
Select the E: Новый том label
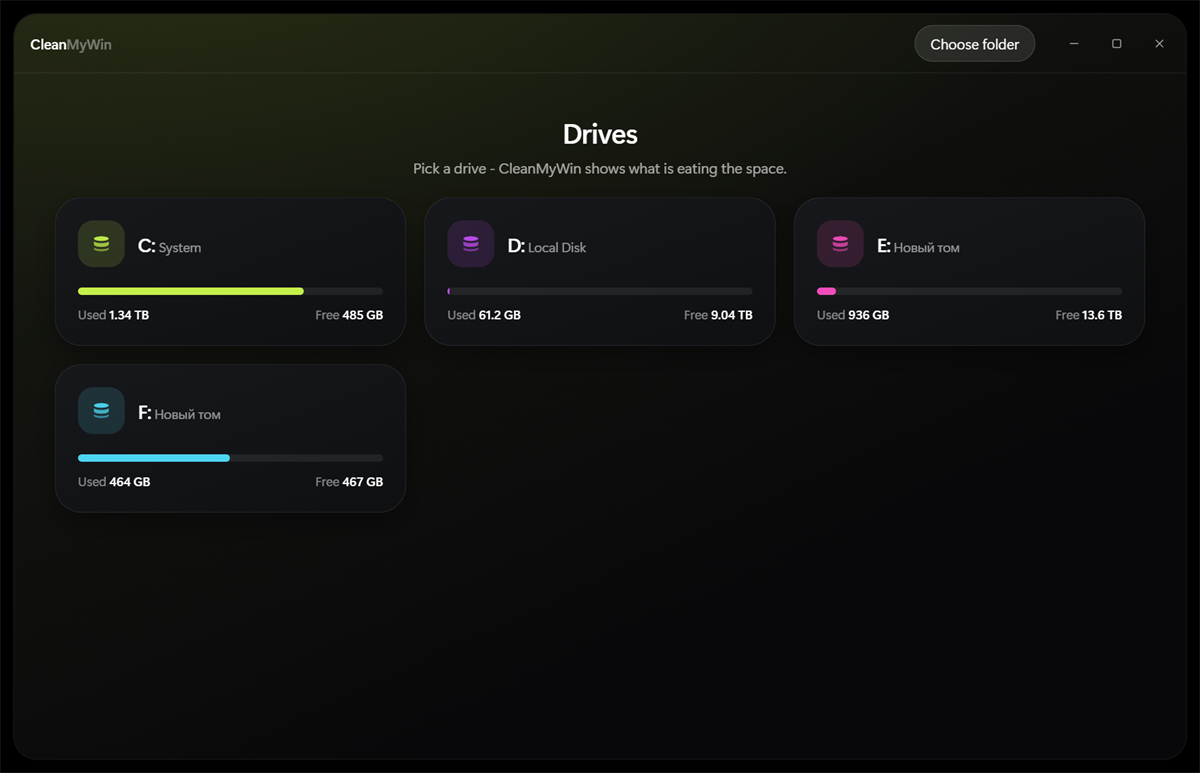pyautogui.click(x=918, y=246)
